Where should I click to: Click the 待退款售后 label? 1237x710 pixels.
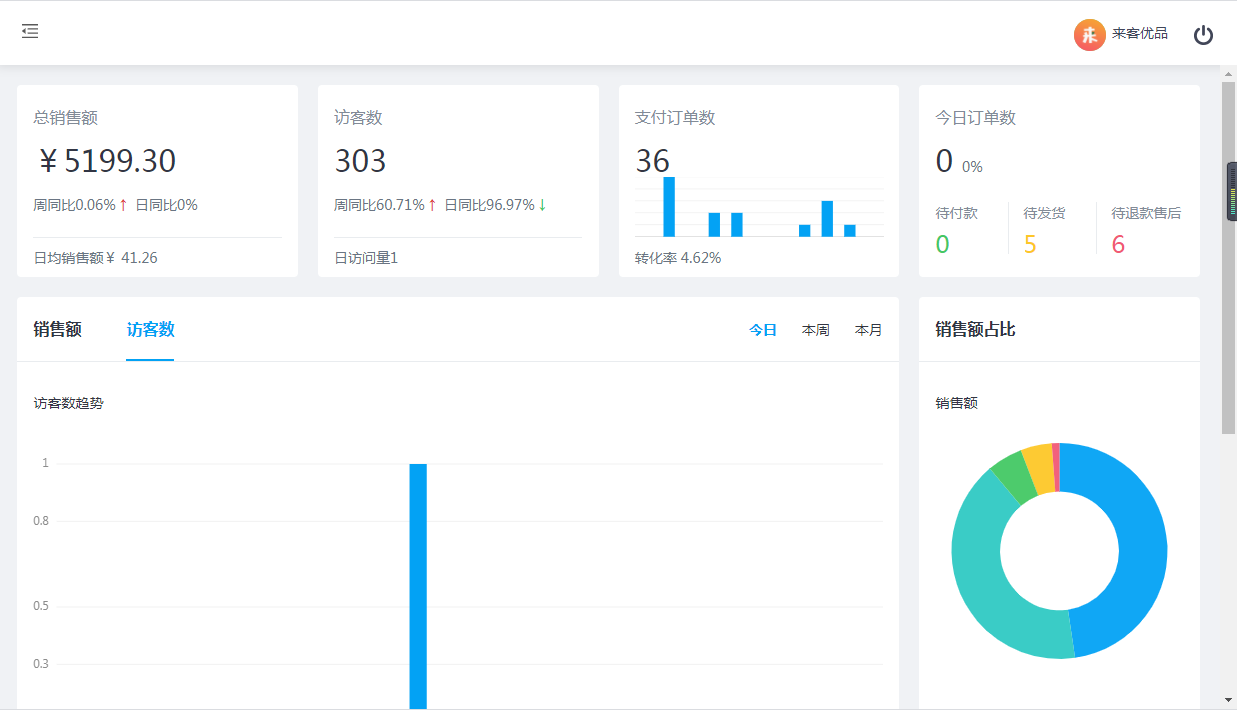coord(1146,213)
